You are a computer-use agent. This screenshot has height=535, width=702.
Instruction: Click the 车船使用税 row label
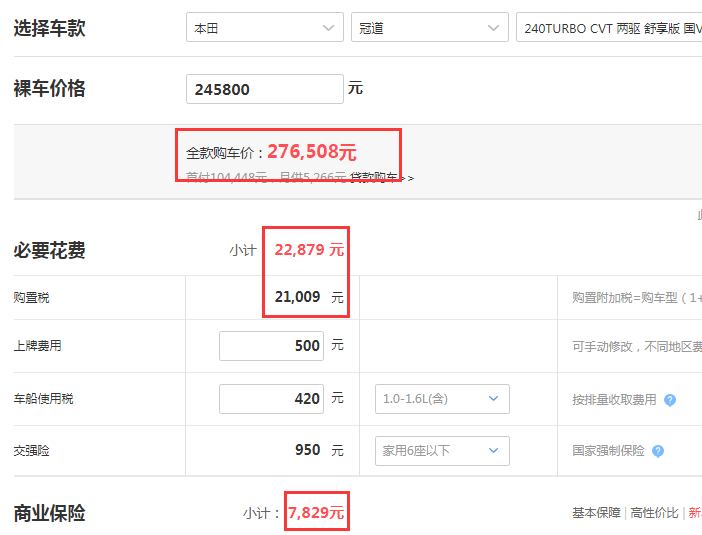[x=43, y=398]
